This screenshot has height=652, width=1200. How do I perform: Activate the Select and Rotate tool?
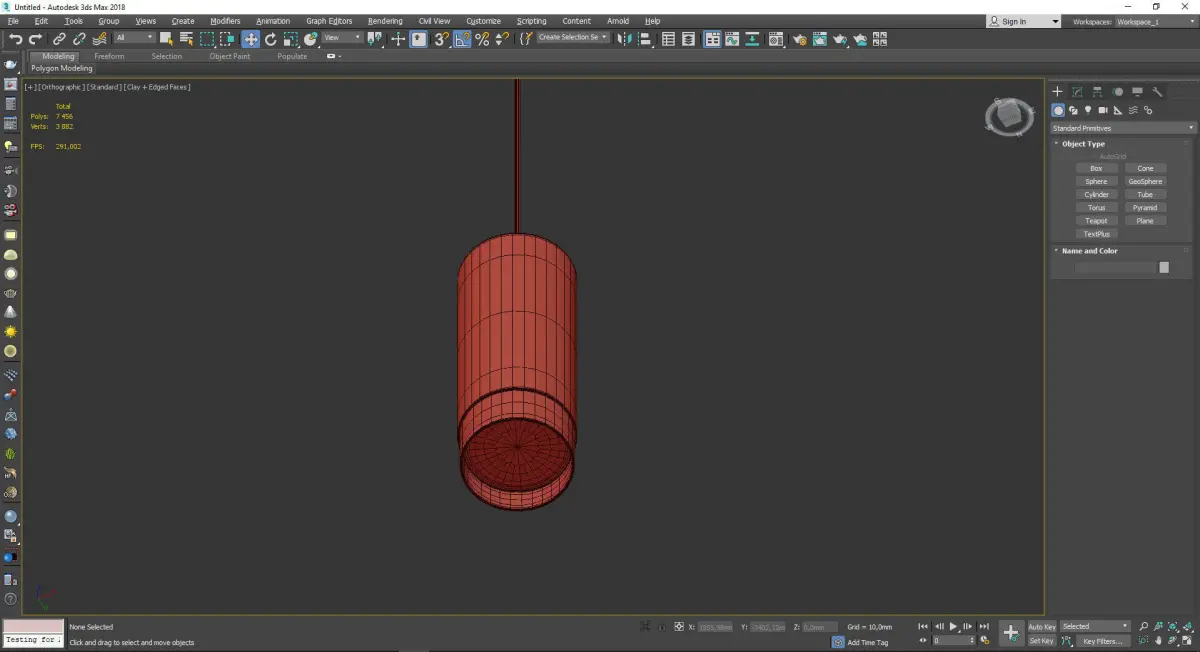tap(270, 39)
